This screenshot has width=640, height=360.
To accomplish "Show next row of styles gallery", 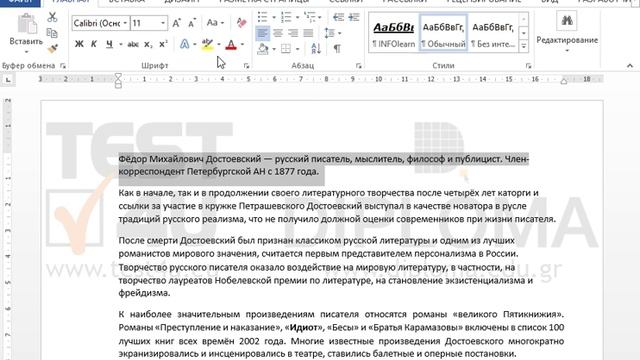I will pos(524,33).
